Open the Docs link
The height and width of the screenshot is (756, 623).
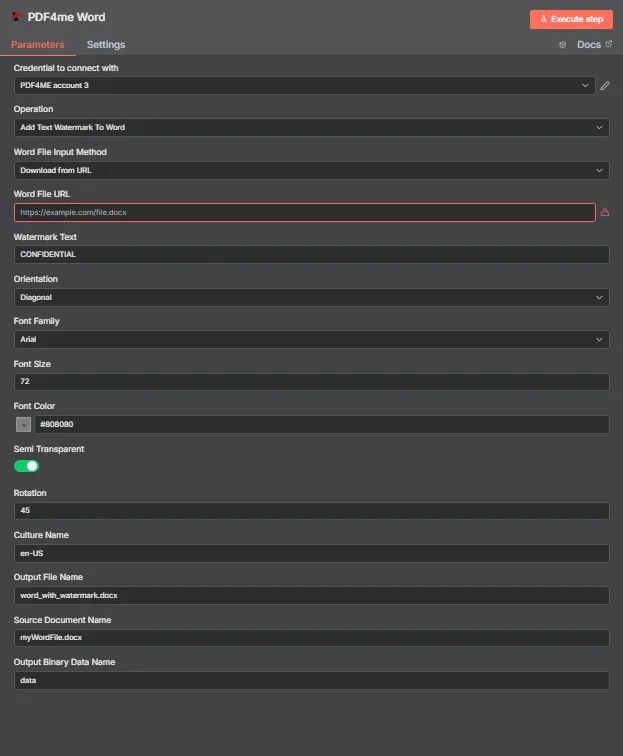coord(589,44)
